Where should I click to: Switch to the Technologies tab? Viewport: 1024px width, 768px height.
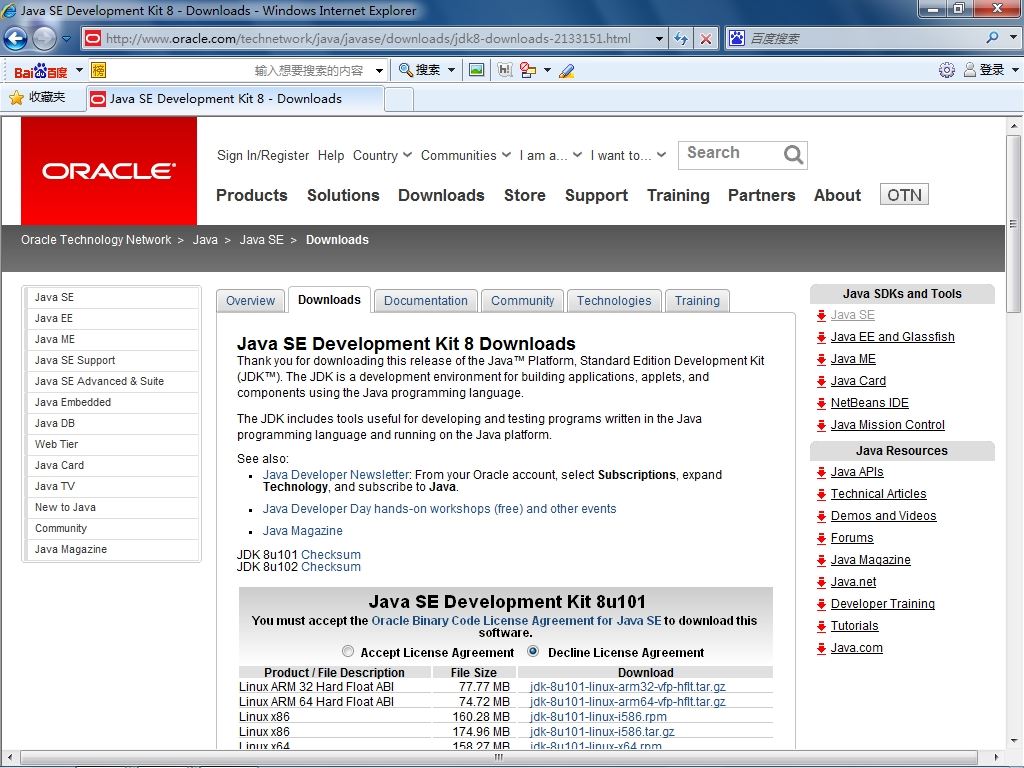[x=614, y=300]
